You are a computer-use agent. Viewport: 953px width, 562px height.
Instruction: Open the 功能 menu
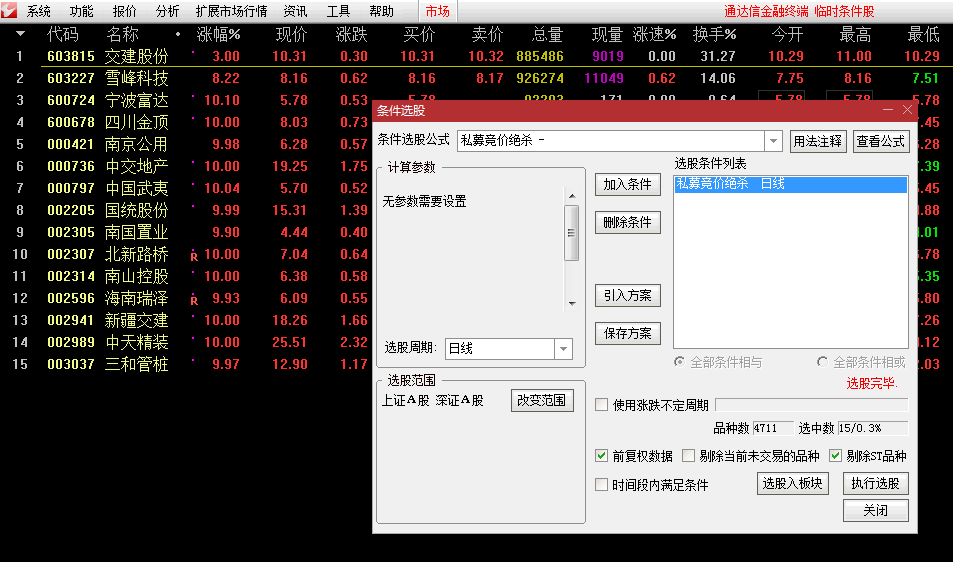(x=81, y=11)
